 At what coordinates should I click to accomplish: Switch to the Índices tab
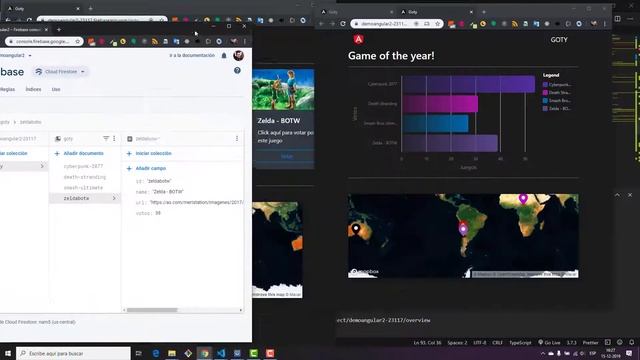pos(33,89)
